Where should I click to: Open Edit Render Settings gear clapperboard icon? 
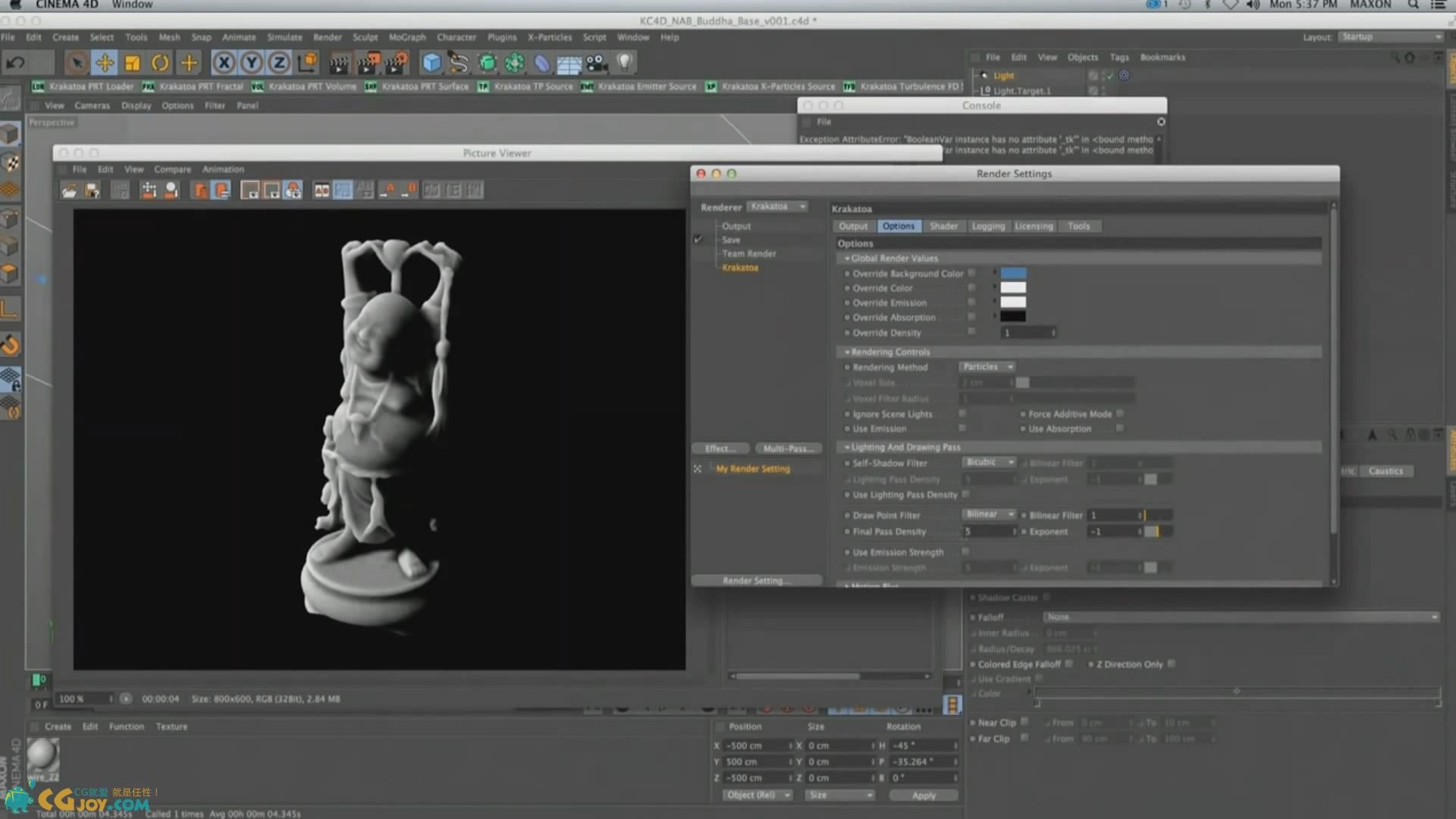pos(397,63)
